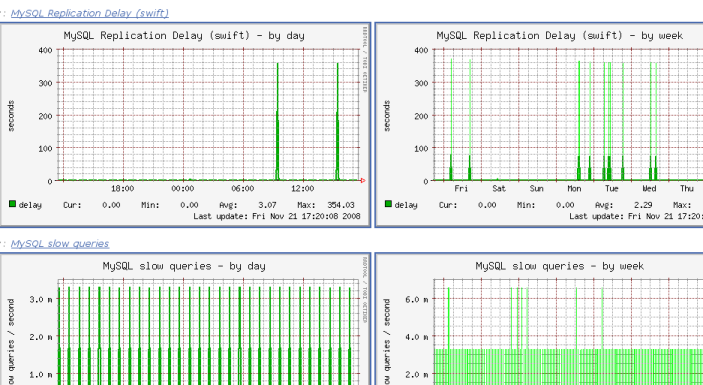This screenshot has height=385, width=703.
Task: Click the Min value 0.00 in the week graph
Action: pos(564,205)
